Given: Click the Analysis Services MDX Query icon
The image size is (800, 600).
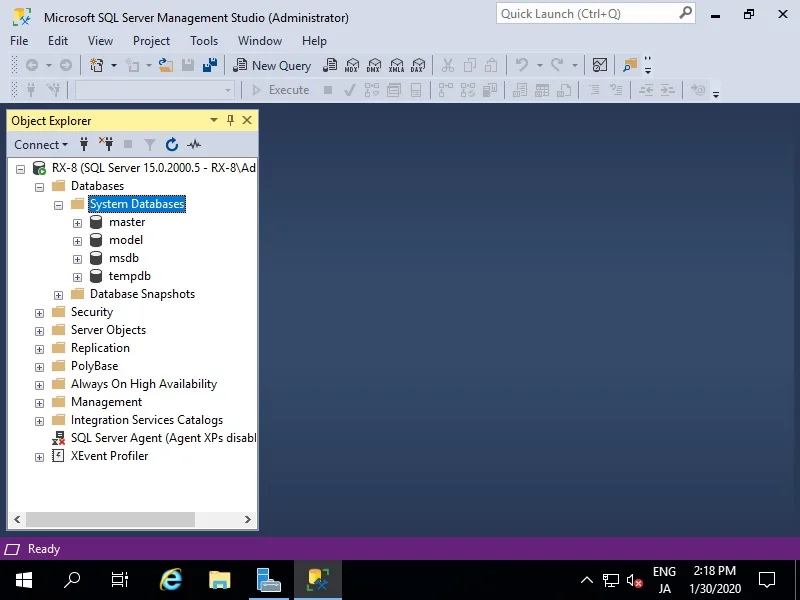Looking at the screenshot, I should pyautogui.click(x=351, y=65).
